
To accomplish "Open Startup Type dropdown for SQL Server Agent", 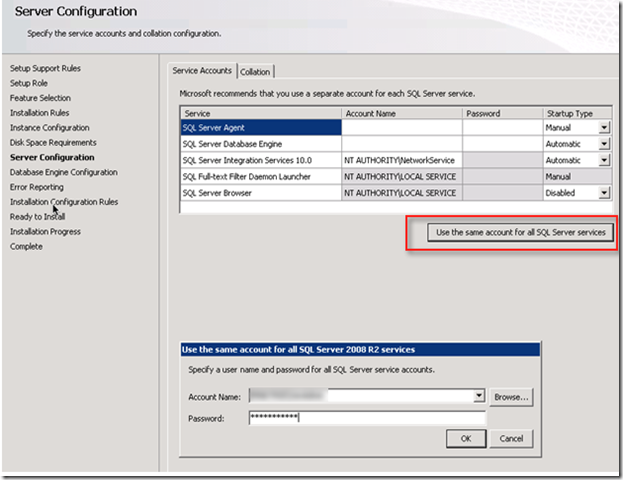I will [604, 128].
